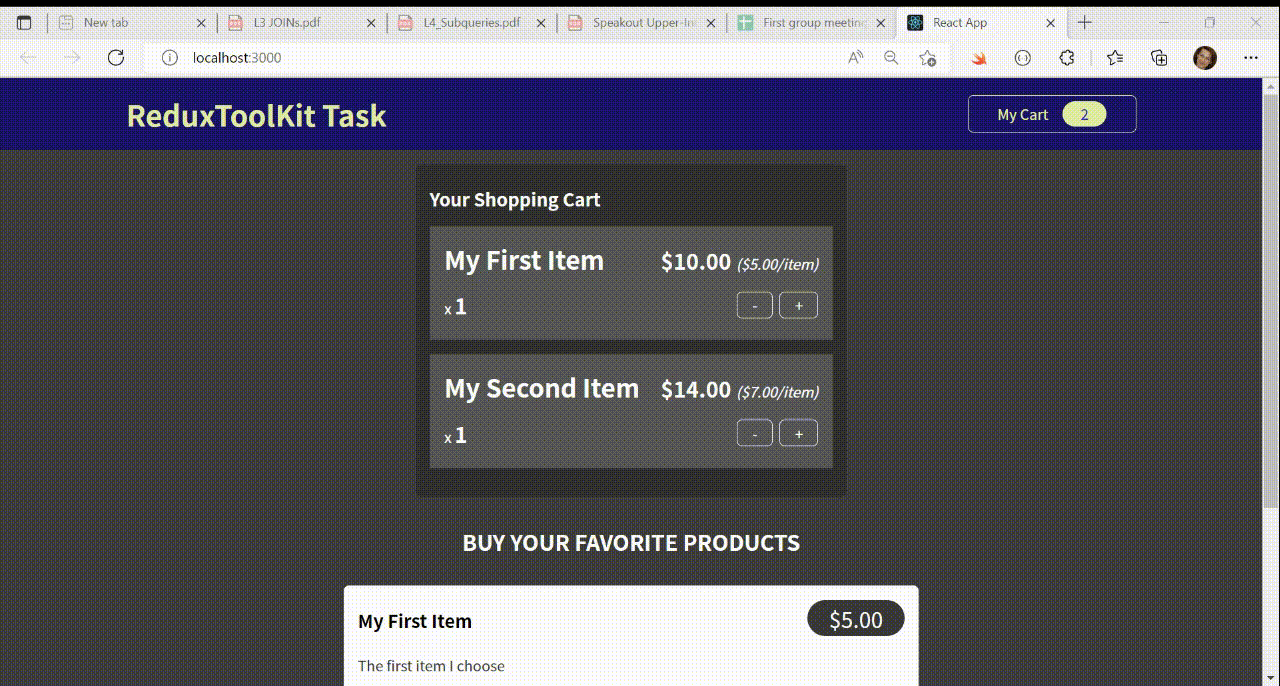The image size is (1280, 686).
Task: Click the Read aloud icon in the address bar
Action: click(x=855, y=57)
